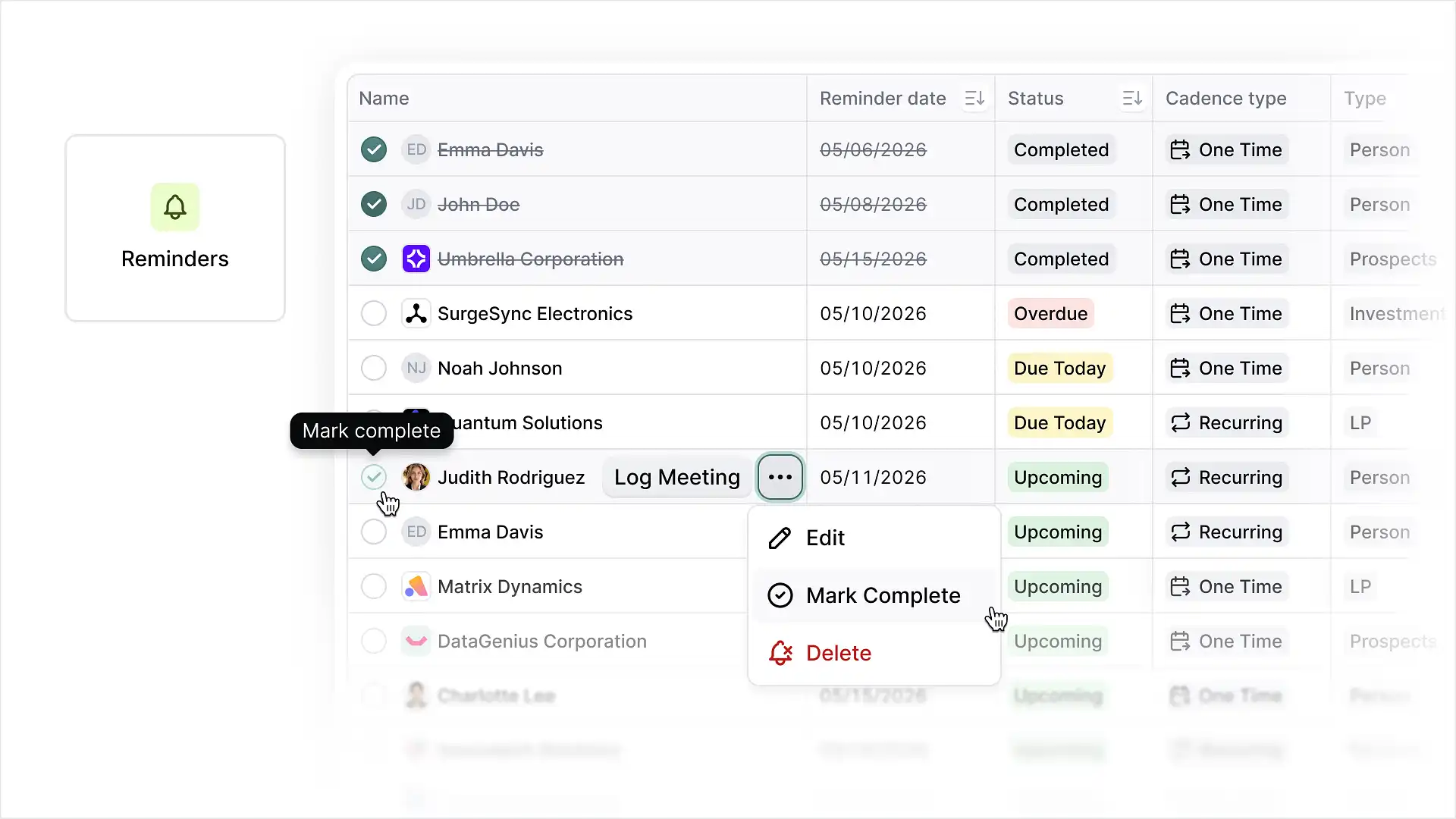Screen dimensions: 1456x819
Task: Click the NJ avatar for Noah Johnson
Action: tap(416, 368)
